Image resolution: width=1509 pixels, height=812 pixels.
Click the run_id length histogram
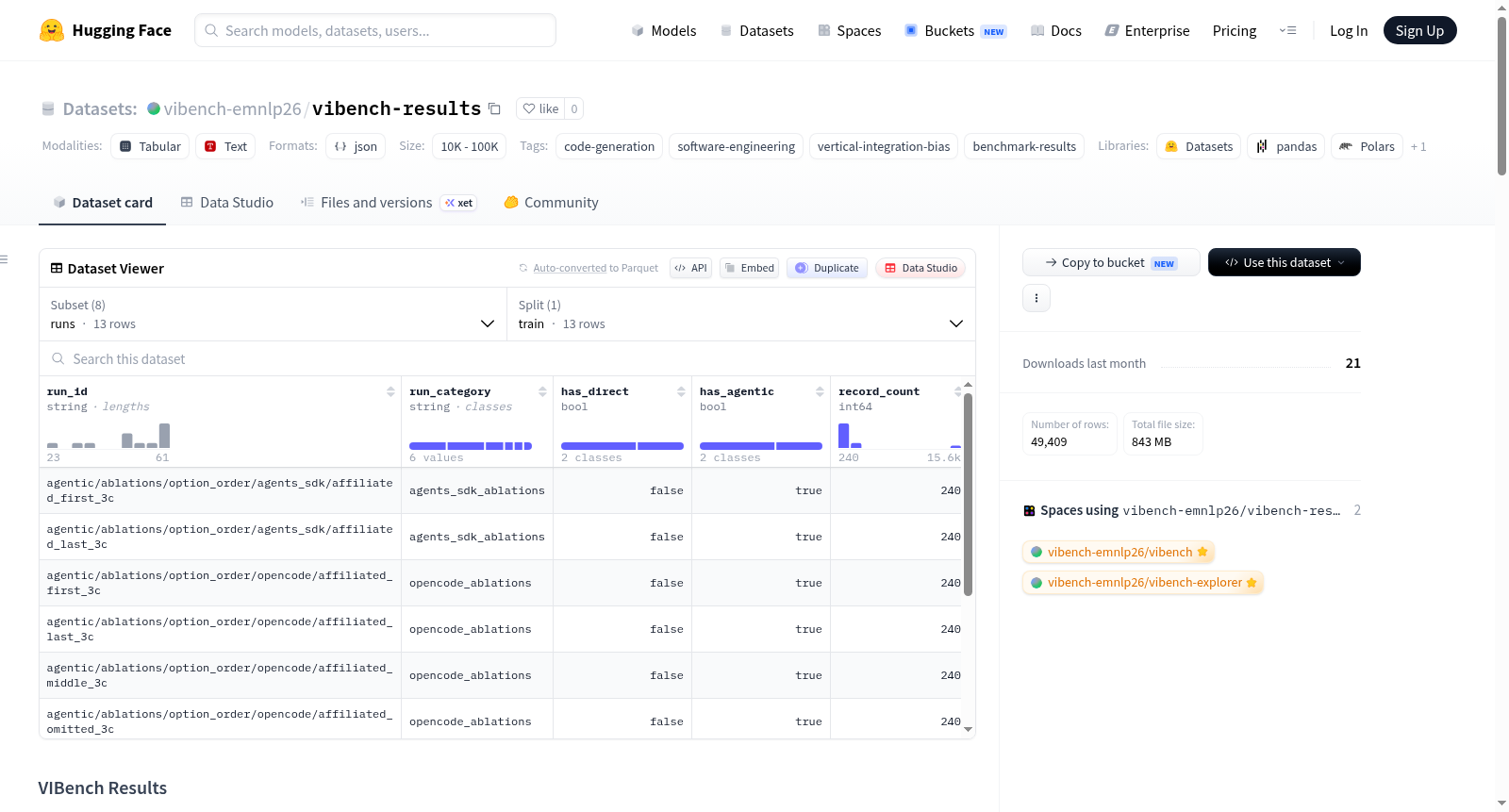(108, 435)
